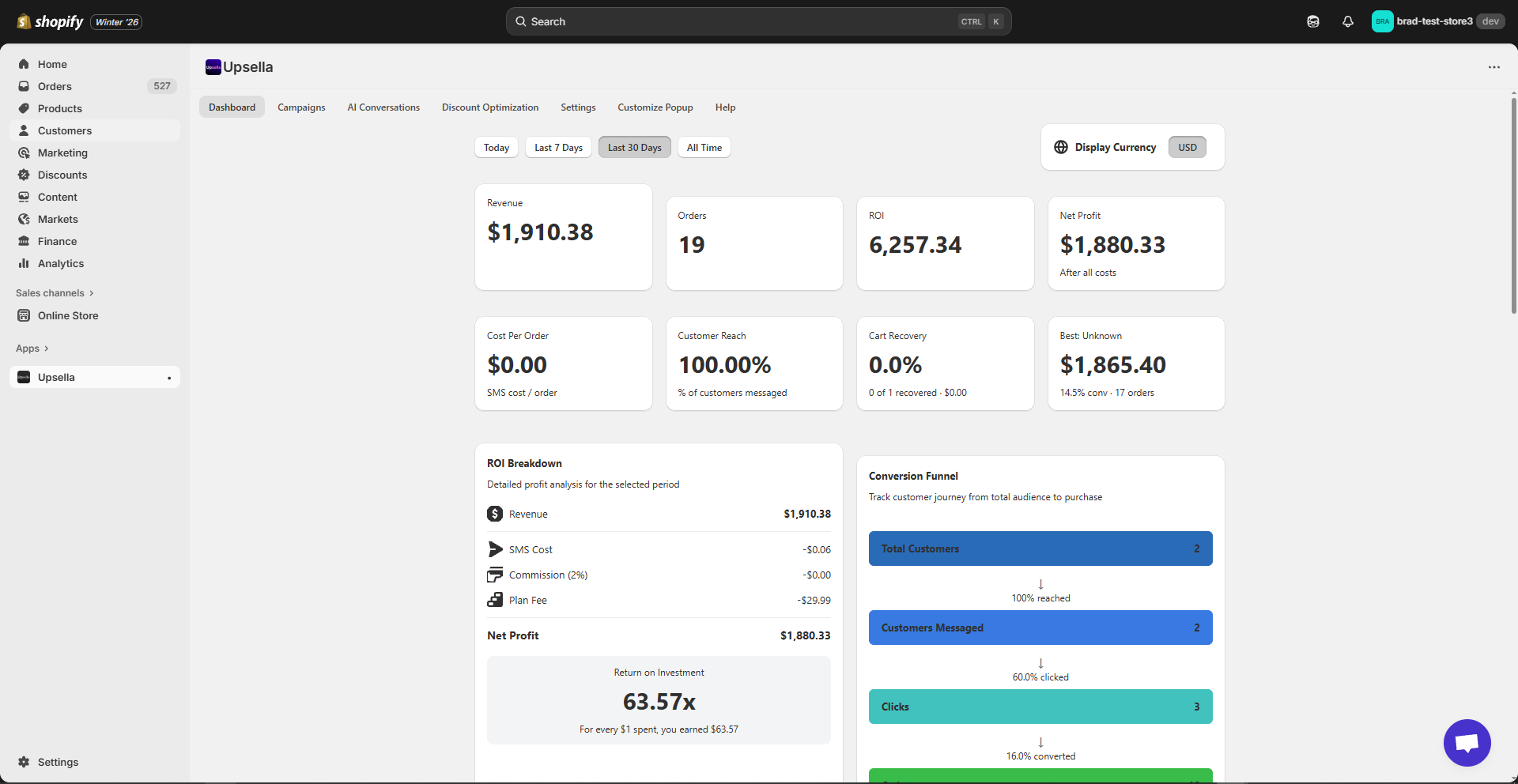Open the Discount Optimization tab
This screenshot has height=784, width=1518.
(x=490, y=107)
